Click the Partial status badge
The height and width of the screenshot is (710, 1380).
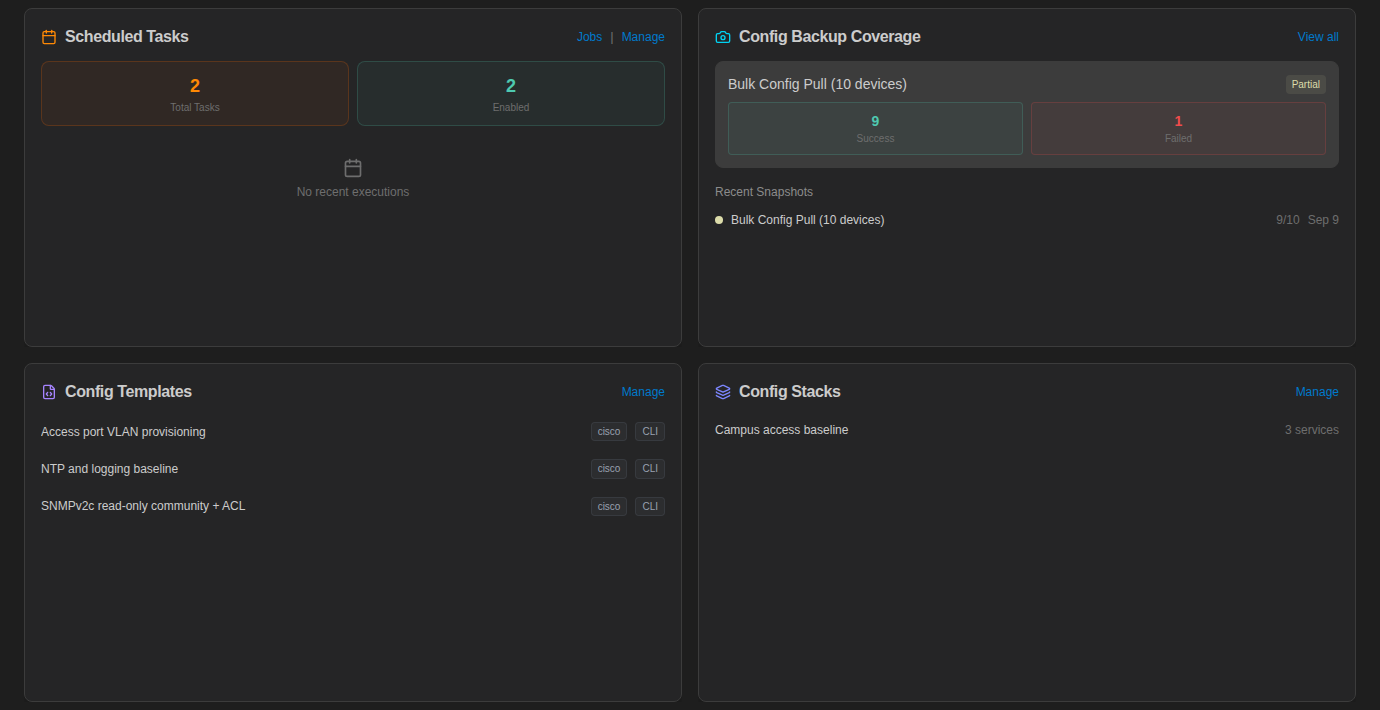point(1306,84)
